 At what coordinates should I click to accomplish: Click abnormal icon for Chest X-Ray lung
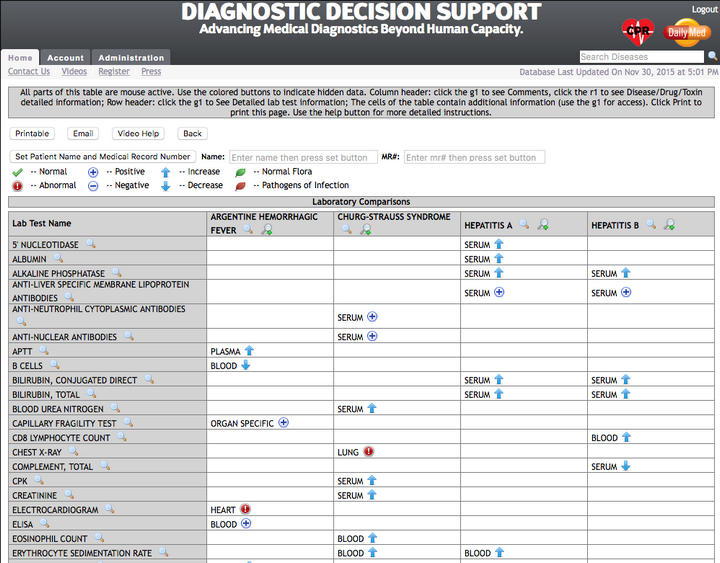coord(368,452)
